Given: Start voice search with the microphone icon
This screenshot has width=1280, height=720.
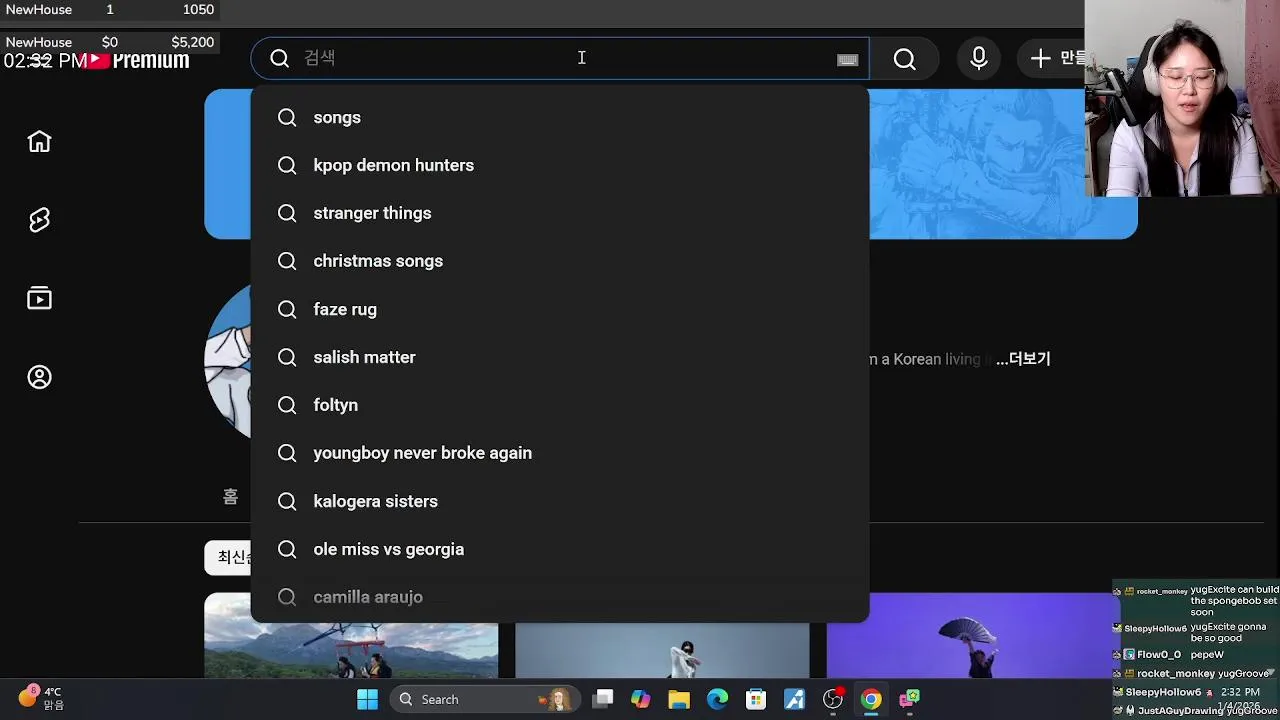Looking at the screenshot, I should point(979,59).
